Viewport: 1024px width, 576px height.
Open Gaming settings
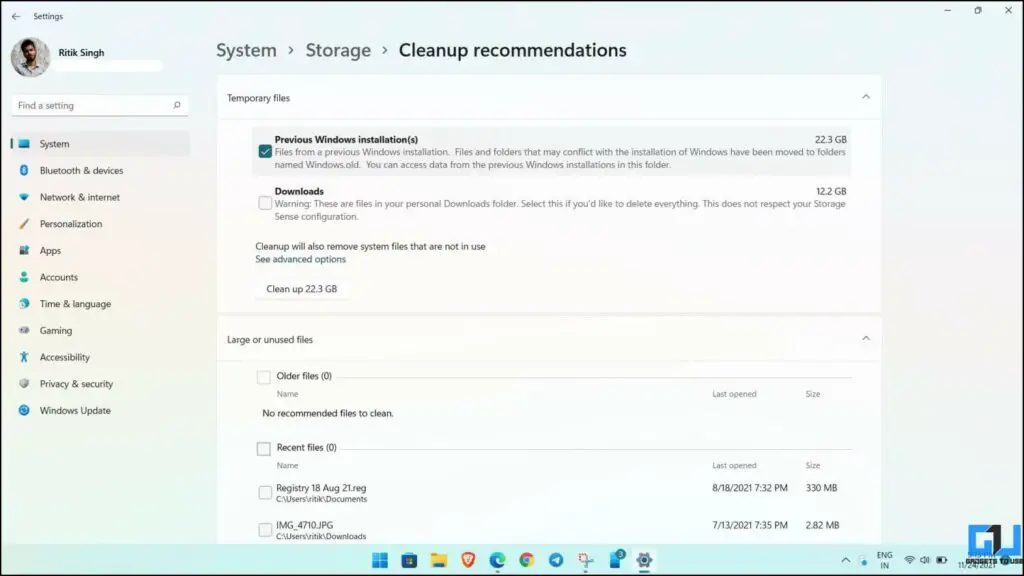pyautogui.click(x=56, y=330)
